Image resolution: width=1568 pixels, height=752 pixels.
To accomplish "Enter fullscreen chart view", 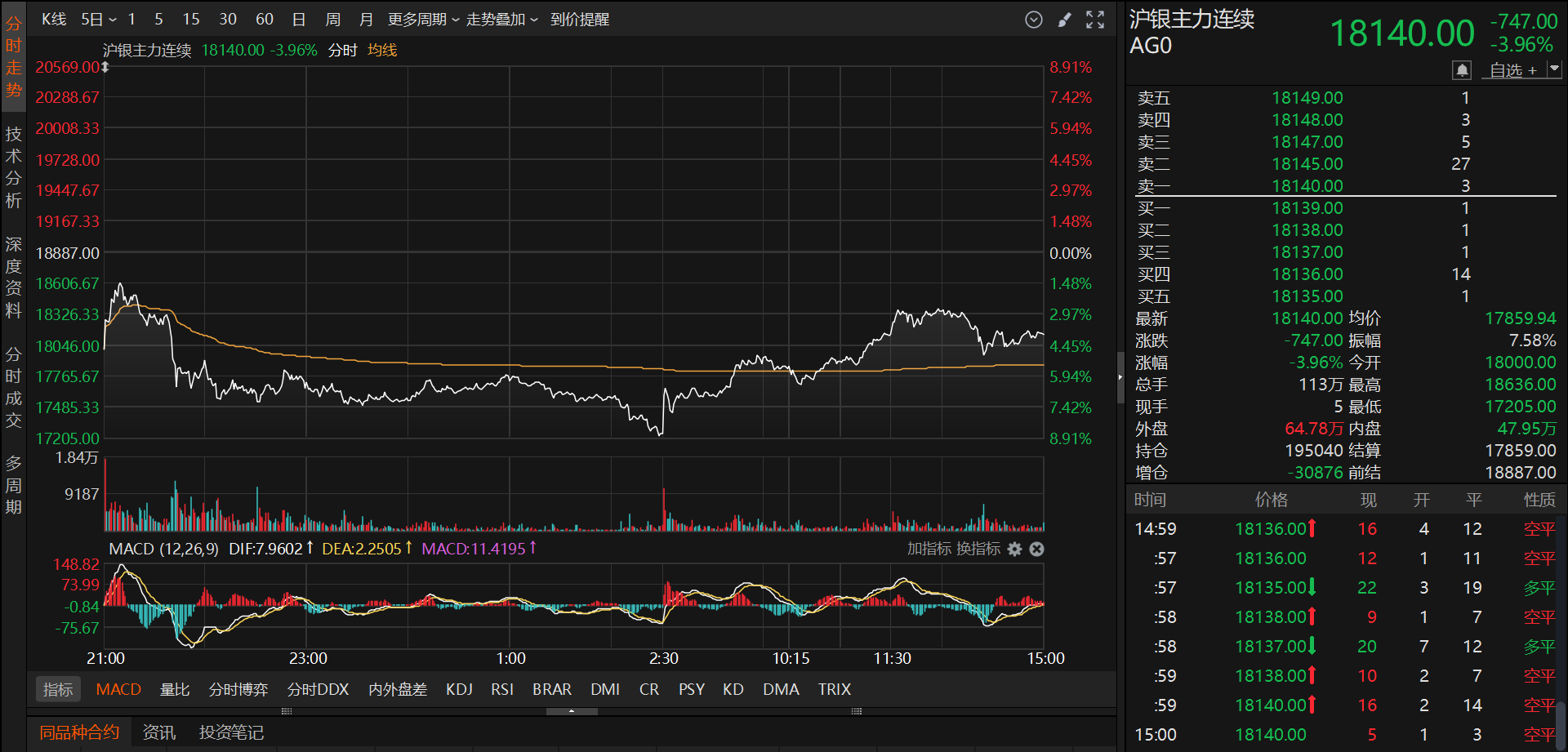I will [1095, 20].
